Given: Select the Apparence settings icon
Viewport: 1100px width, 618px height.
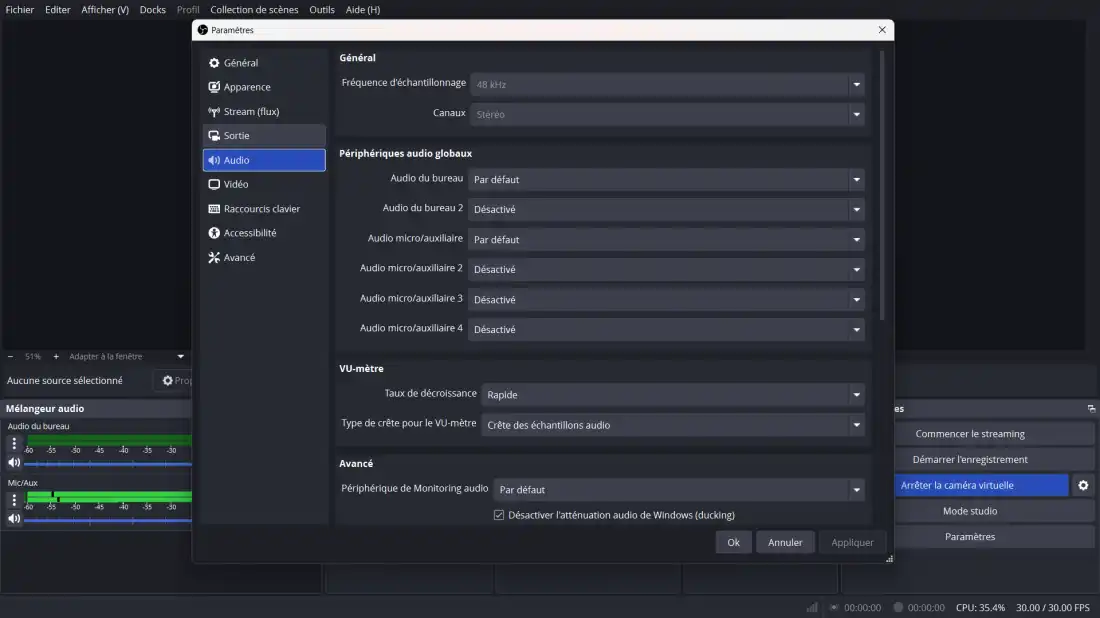Looking at the screenshot, I should [x=214, y=87].
